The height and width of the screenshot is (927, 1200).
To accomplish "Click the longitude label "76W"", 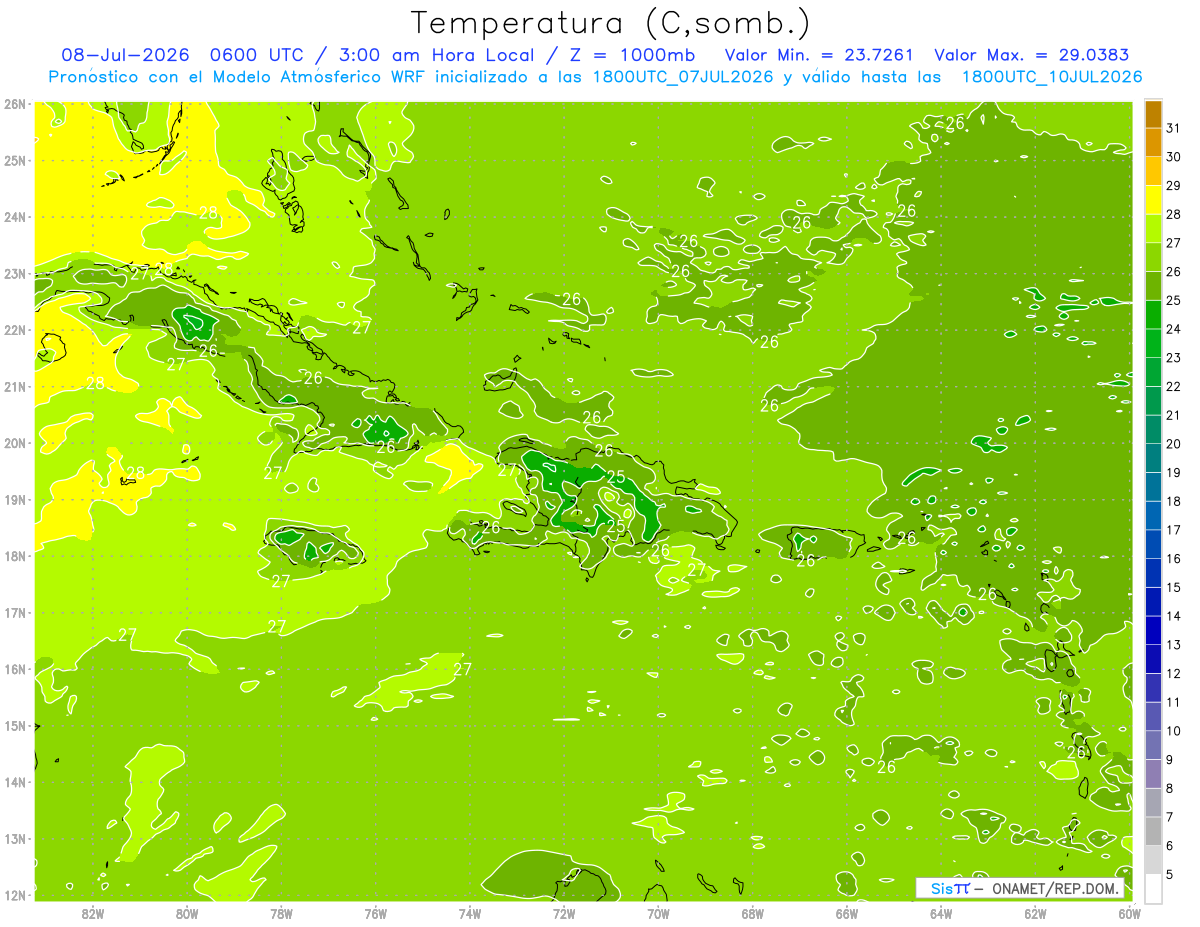I will tap(375, 913).
